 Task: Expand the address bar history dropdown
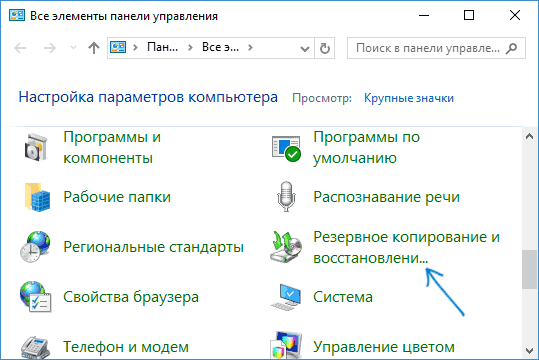(x=305, y=49)
